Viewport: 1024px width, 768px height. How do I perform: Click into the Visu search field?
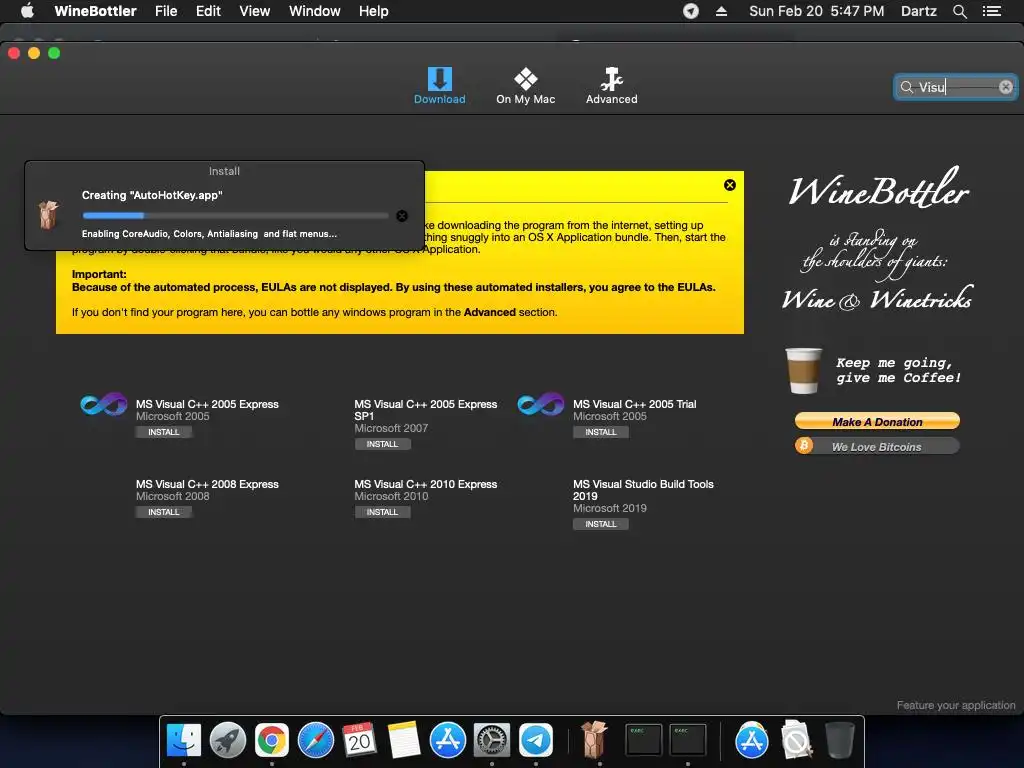tap(955, 87)
